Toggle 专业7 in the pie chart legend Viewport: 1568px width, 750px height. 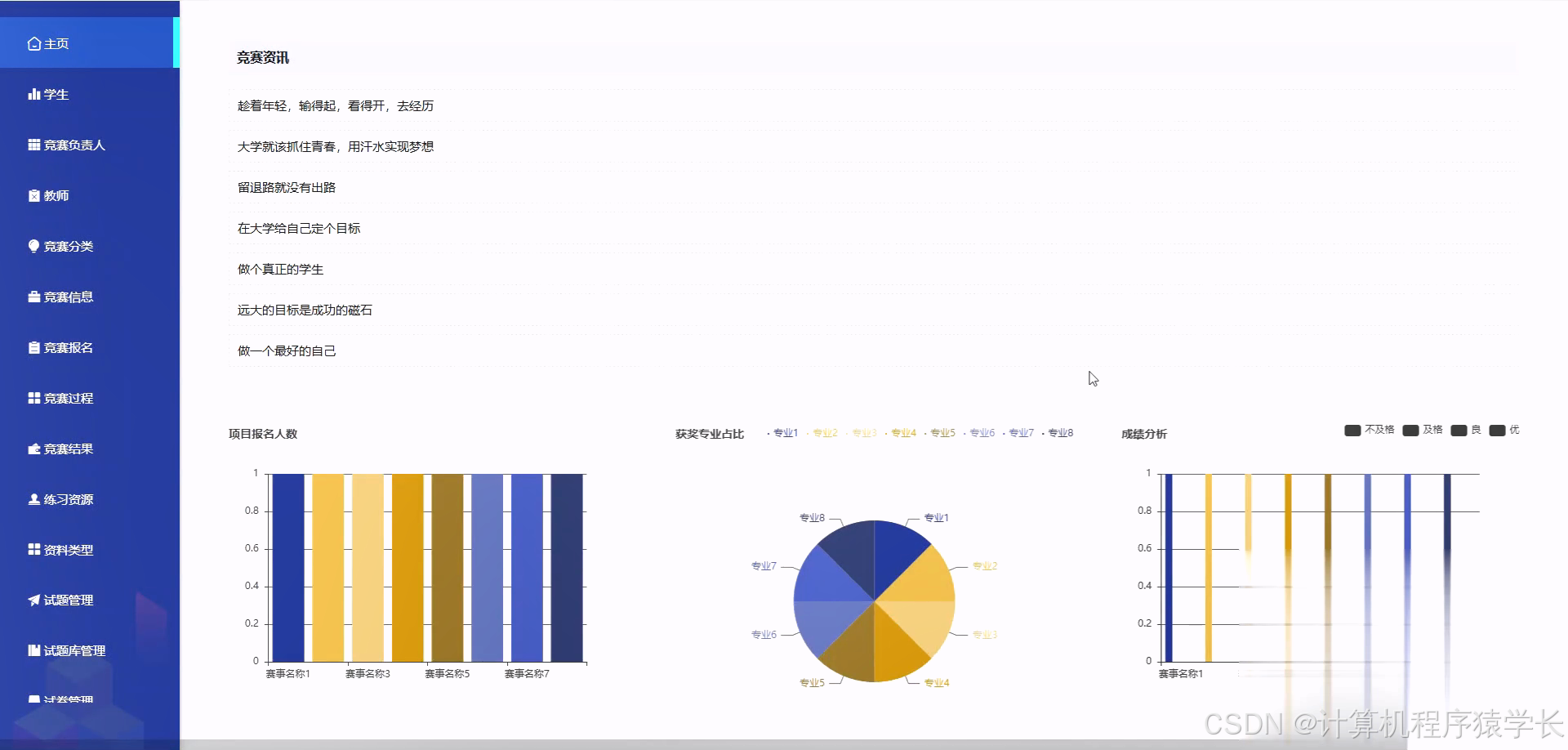(1018, 433)
